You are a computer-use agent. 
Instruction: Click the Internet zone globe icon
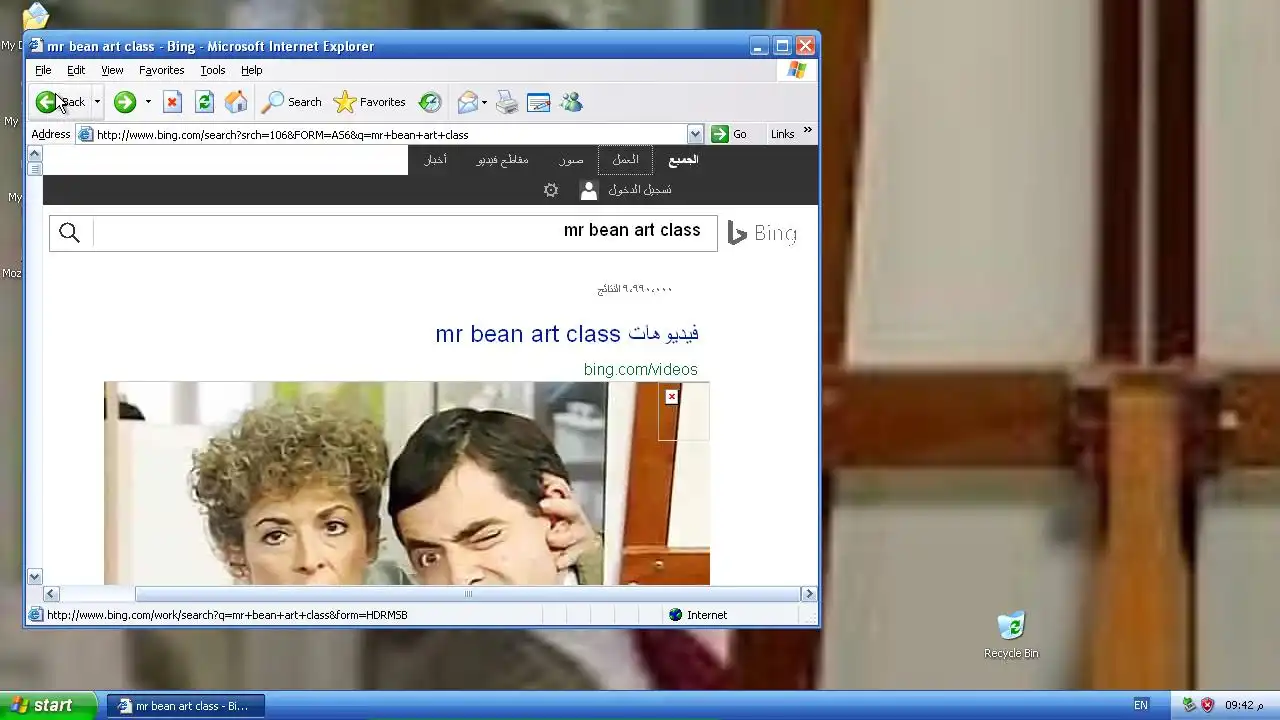[x=675, y=615]
